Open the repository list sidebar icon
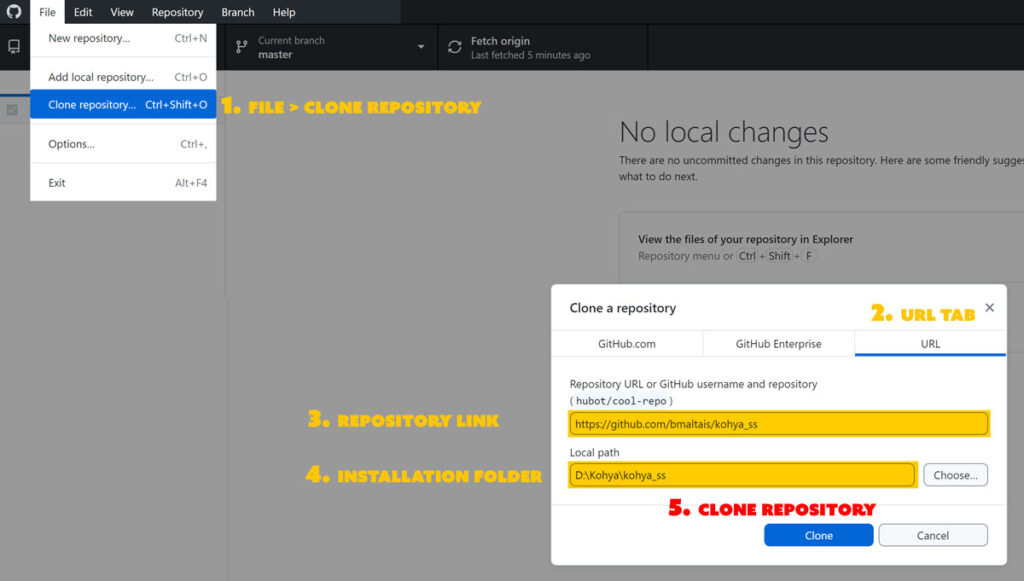The height and width of the screenshot is (581, 1024). pyautogui.click(x=13, y=46)
